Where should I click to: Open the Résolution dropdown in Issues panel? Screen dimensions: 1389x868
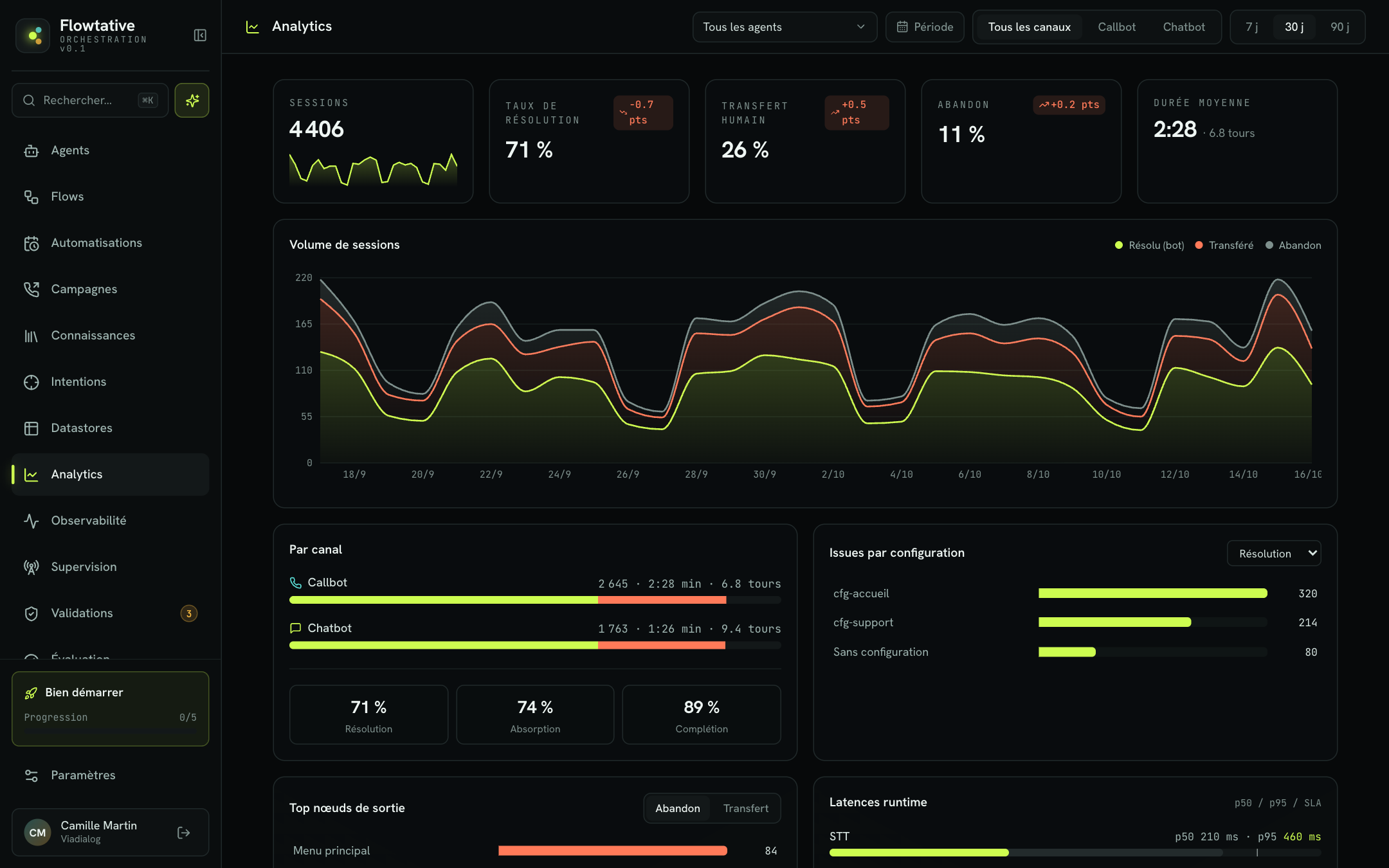click(1274, 554)
